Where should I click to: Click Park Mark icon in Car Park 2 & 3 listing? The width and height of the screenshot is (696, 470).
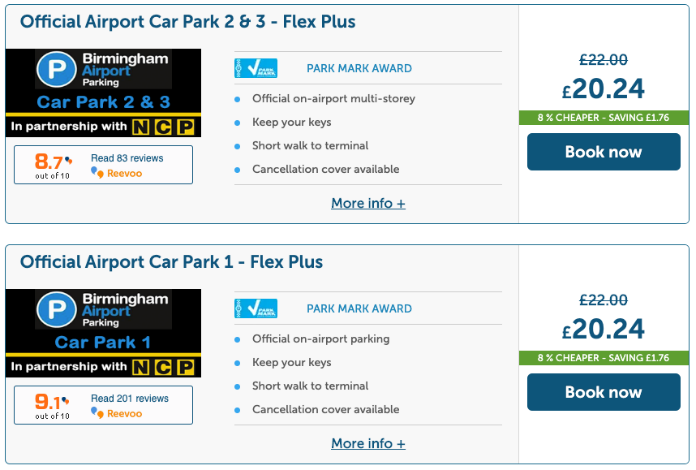click(x=255, y=69)
